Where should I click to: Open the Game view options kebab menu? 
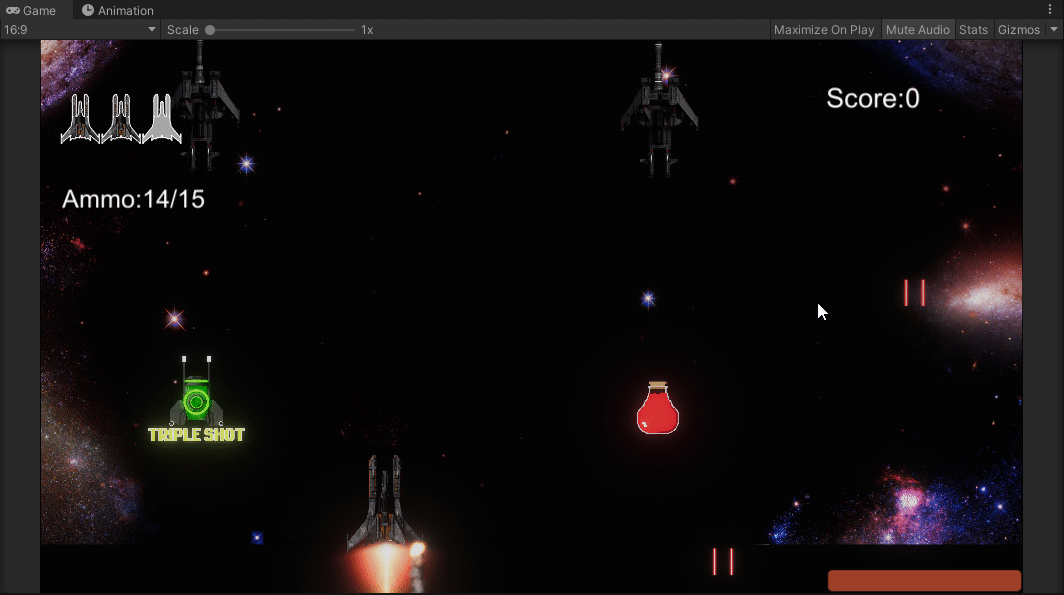coord(1049,9)
